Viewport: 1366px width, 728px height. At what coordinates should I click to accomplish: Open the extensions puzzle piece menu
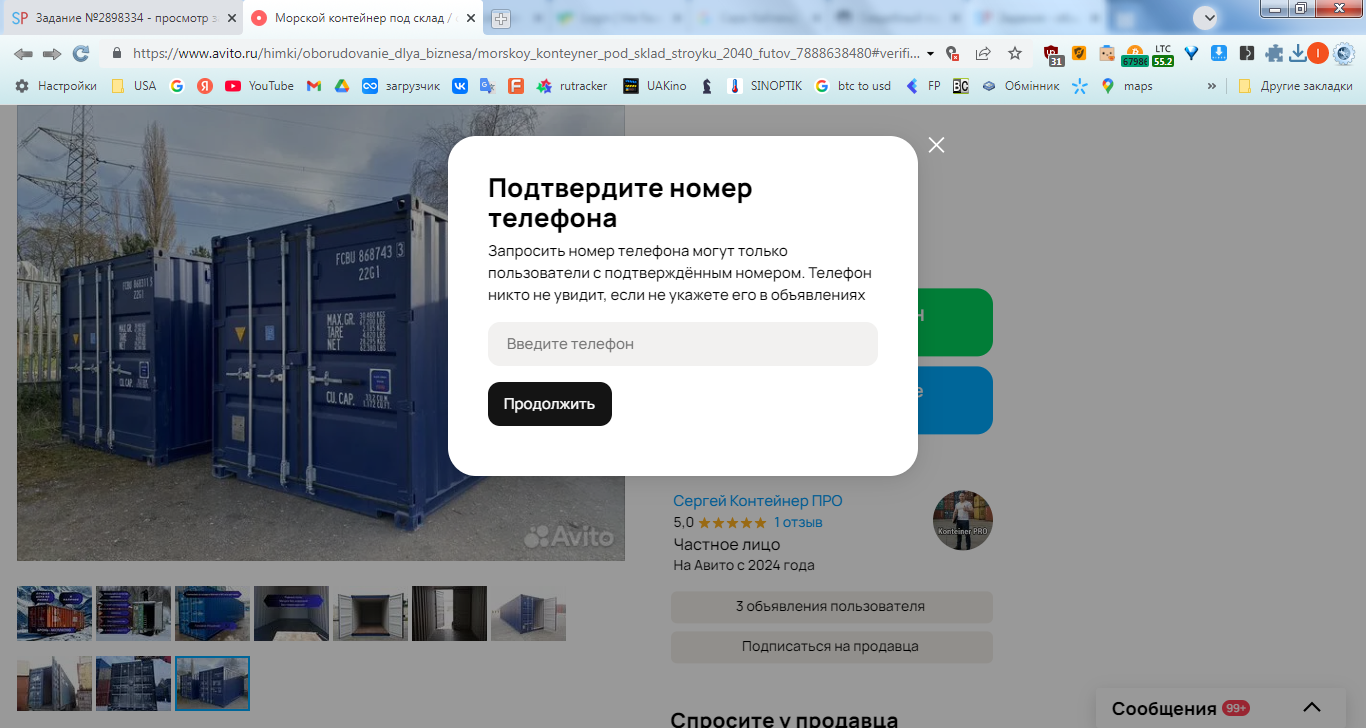(x=1274, y=54)
